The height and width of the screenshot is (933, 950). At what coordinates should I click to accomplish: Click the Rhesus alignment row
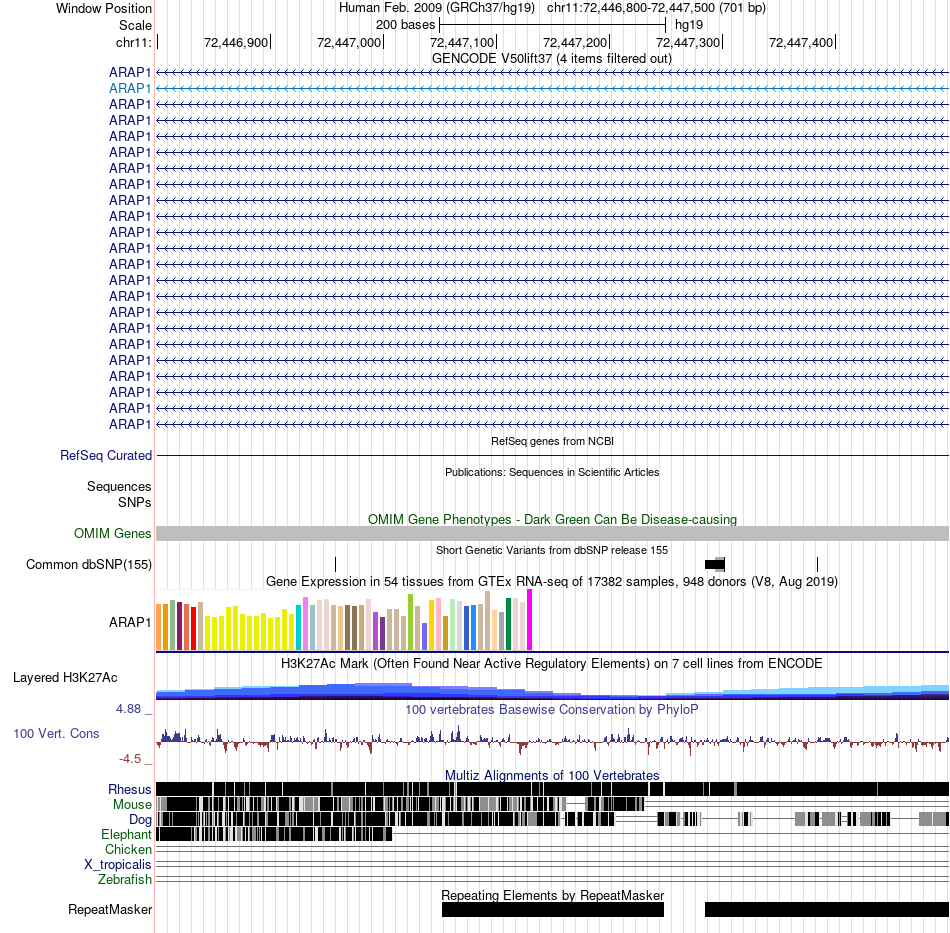point(552,789)
